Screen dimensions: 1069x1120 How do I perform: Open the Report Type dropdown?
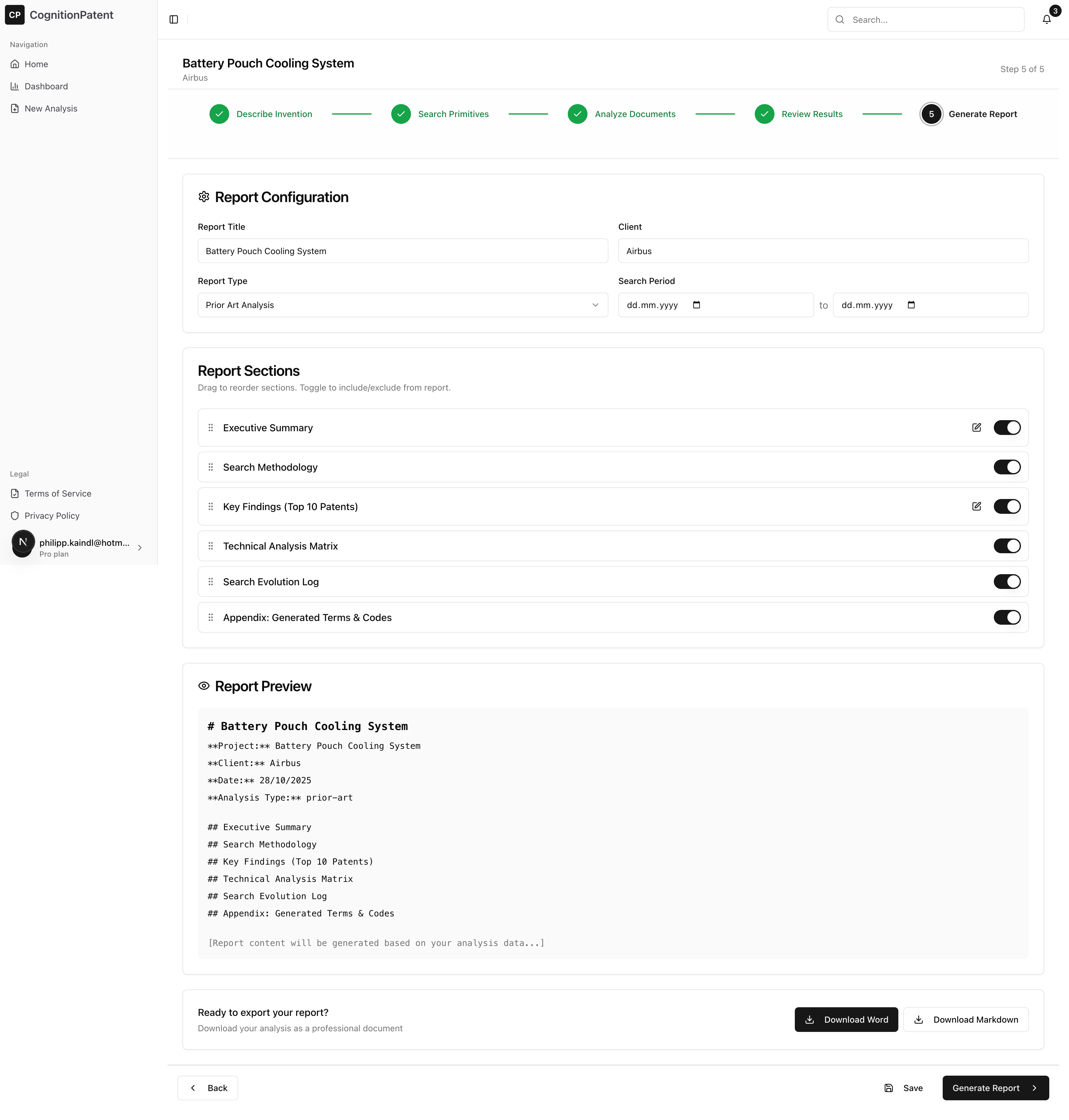coord(402,305)
